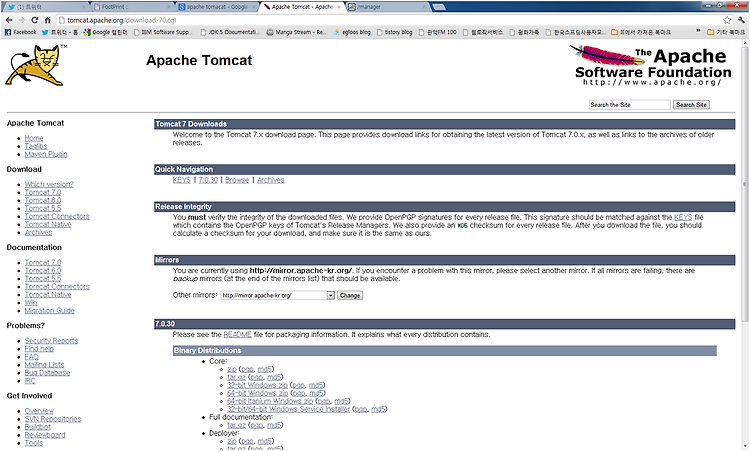This screenshot has height=451, width=750.
Task: Open the Bug Database link
Action: [x=47, y=373]
